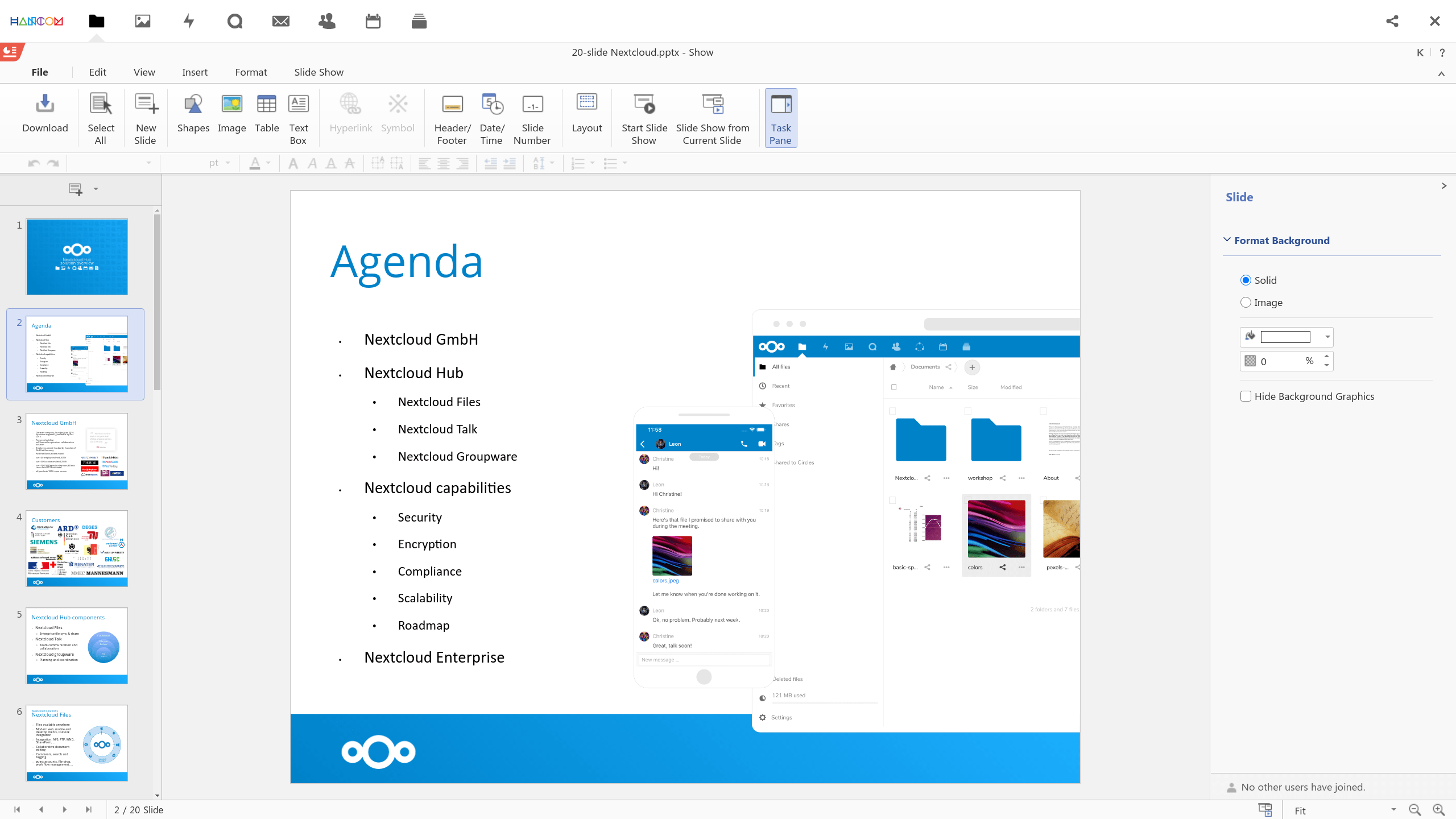Open Header/Footer settings
The width and height of the screenshot is (1456, 819).
452,118
